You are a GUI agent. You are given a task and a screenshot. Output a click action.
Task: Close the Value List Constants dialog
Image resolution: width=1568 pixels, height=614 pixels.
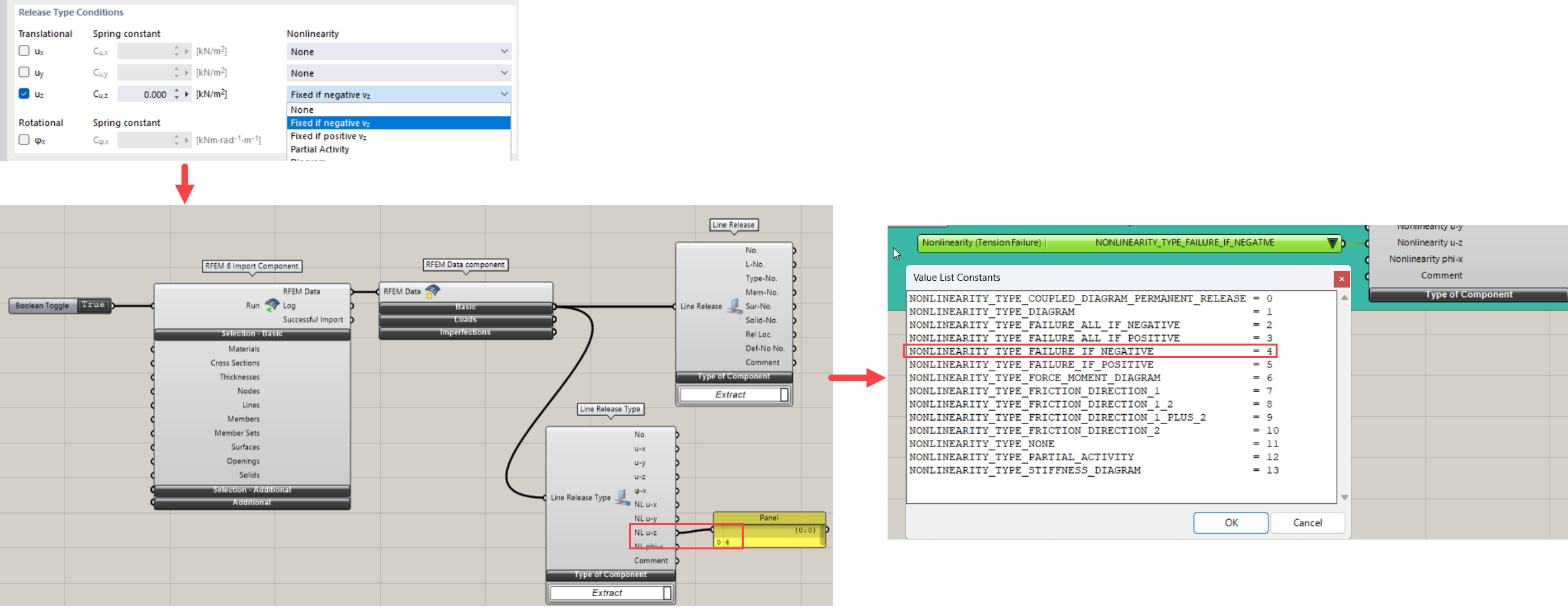tap(1341, 279)
